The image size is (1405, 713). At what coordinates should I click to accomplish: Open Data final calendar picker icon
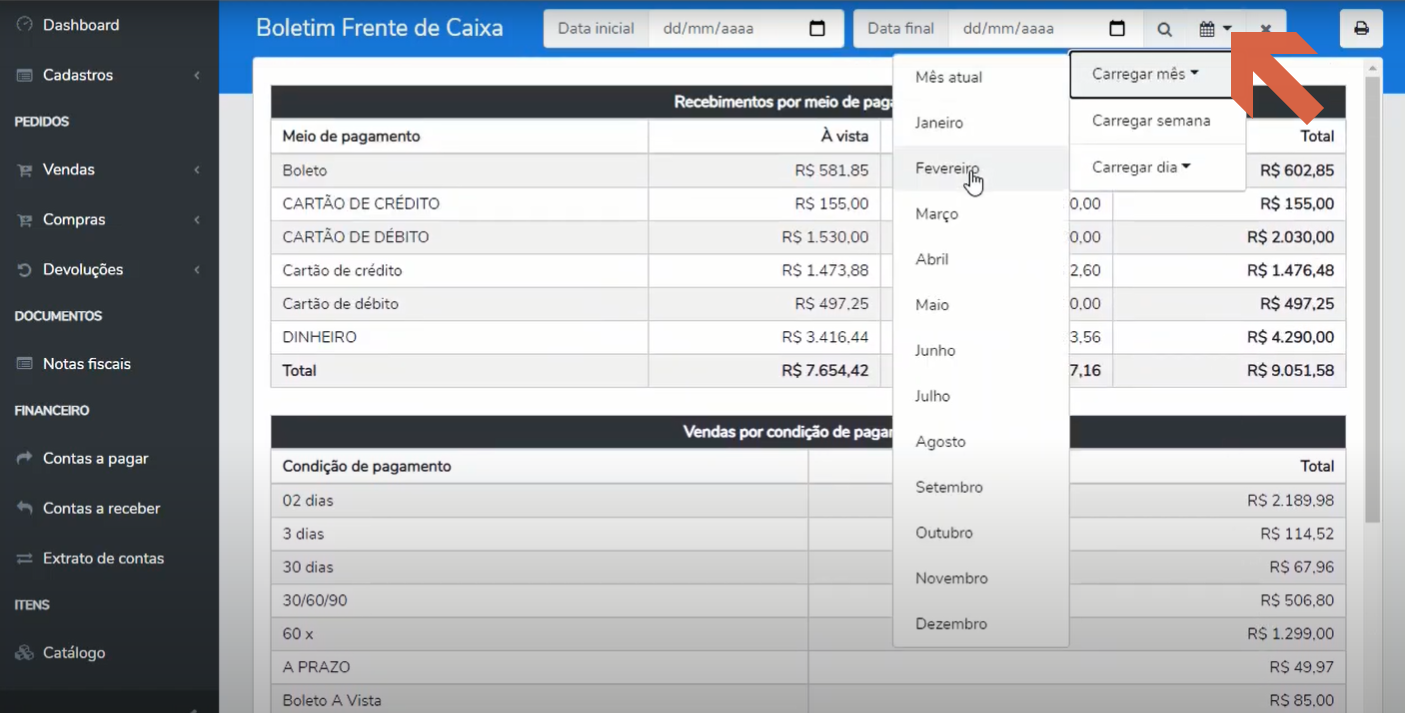tap(1118, 29)
